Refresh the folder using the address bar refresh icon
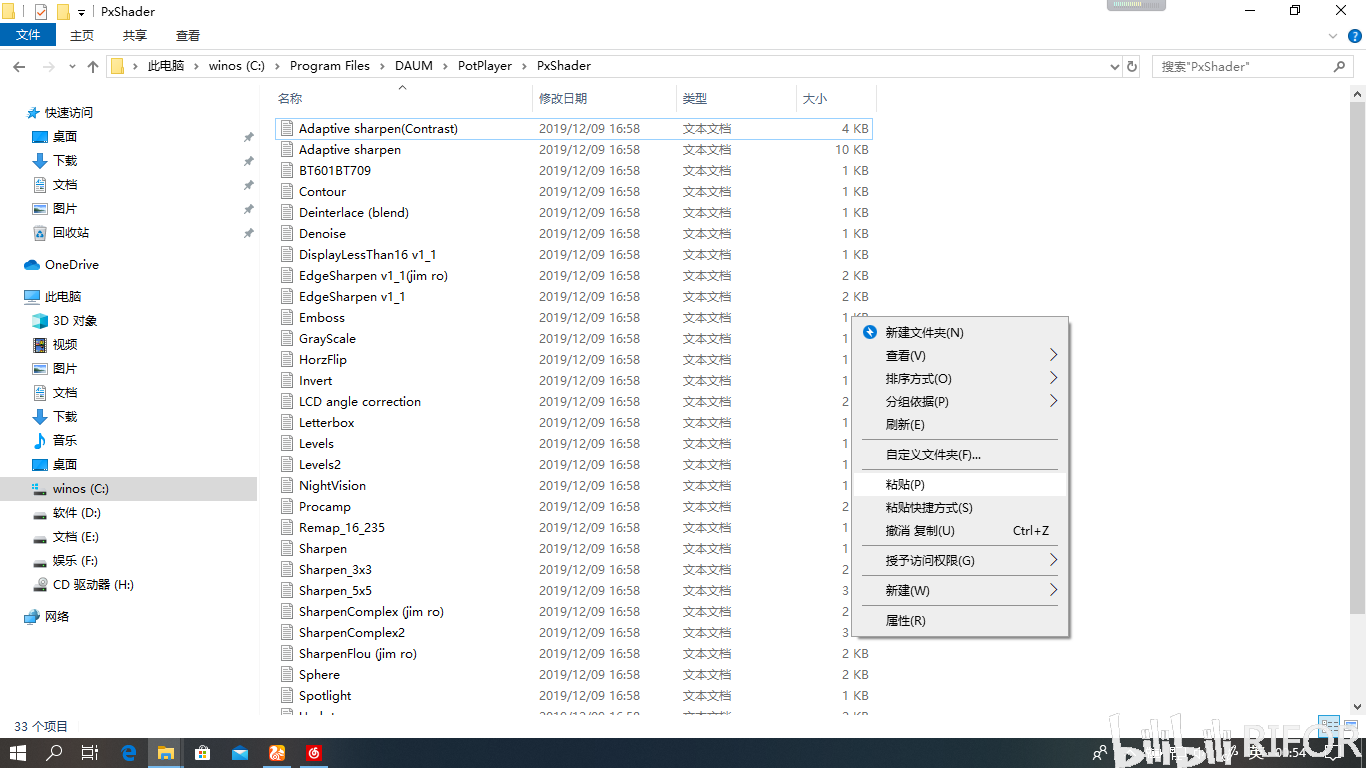Image resolution: width=1366 pixels, height=768 pixels. click(1132, 66)
